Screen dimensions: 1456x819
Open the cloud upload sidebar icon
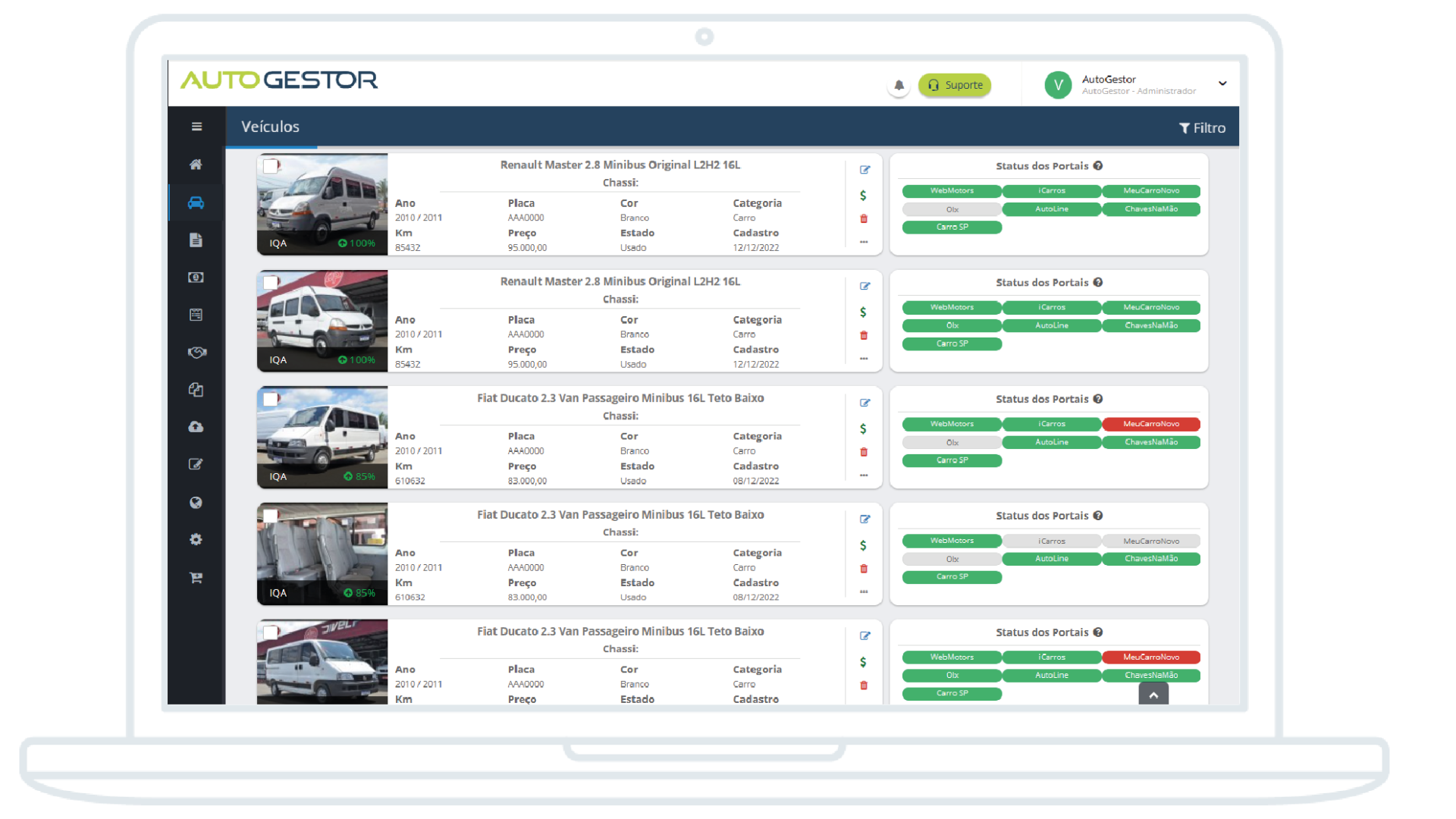(196, 427)
